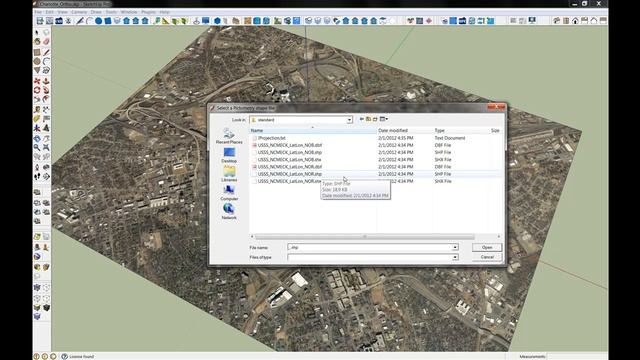This screenshot has height=360, width=640.
Task: Pick the Eraser tool
Action: pyautogui.click(x=46, y=42)
